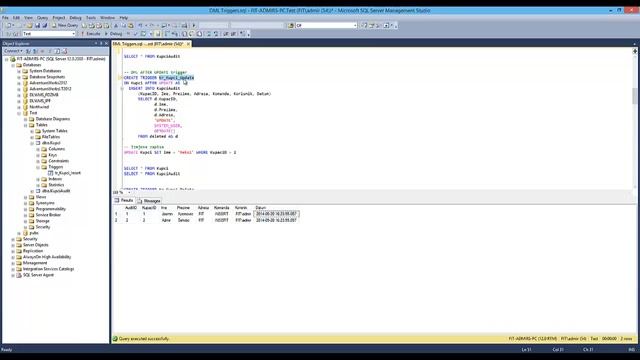Click the Disconnect icon in Object Explorer

tap(35, 51)
